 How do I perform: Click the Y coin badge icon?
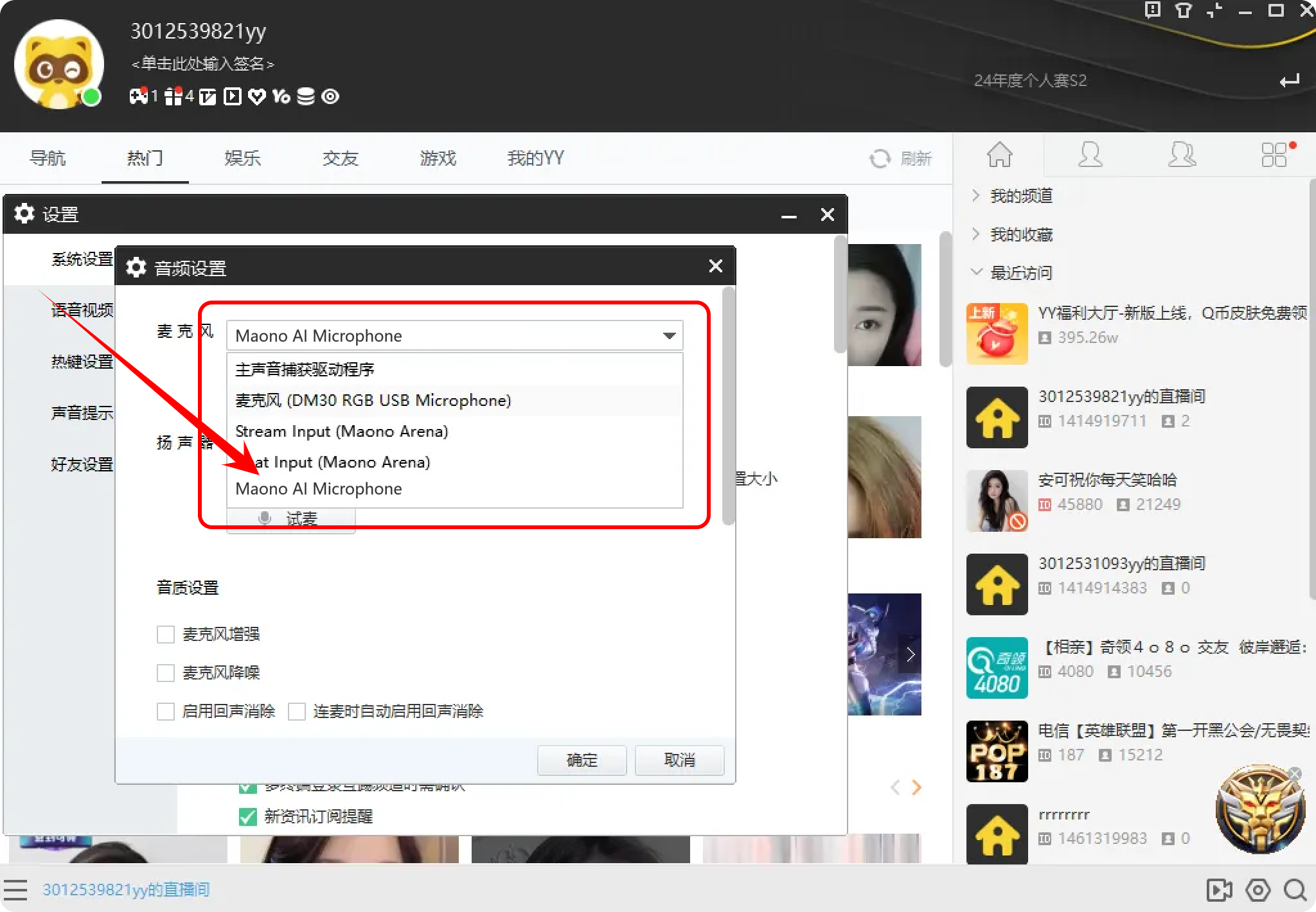281,96
